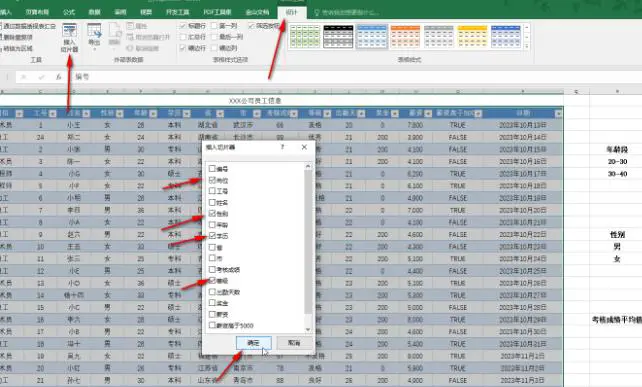This screenshot has height=387, width=642.
Task: Check 奖金 field in slicer dialog
Action: click(212, 303)
